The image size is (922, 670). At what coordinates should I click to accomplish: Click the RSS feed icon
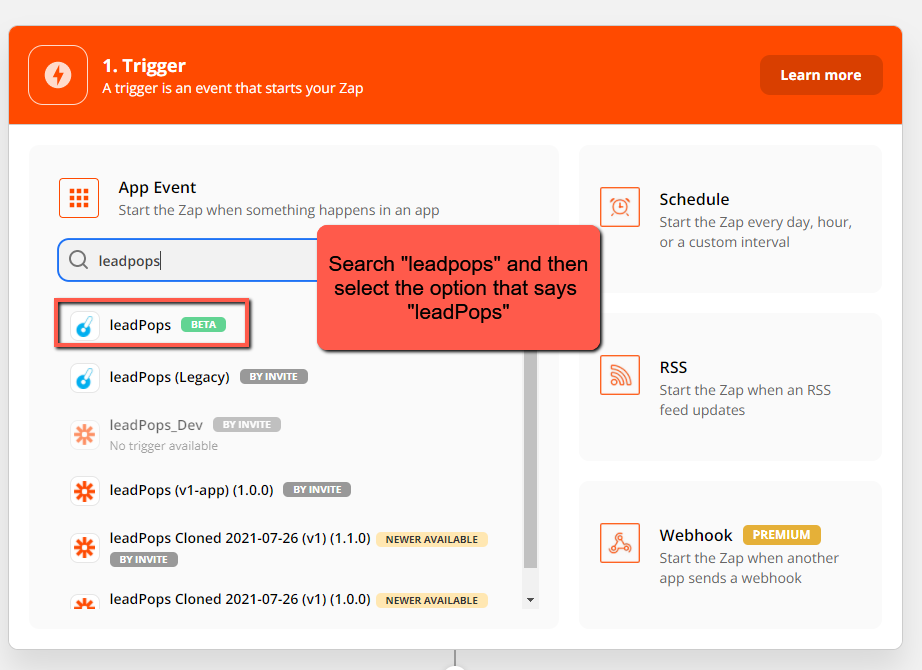[620, 375]
